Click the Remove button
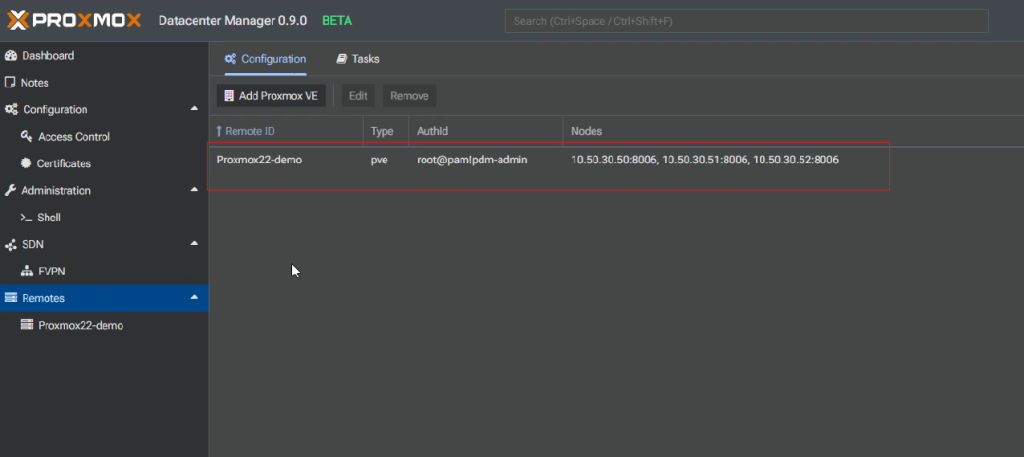This screenshot has height=457, width=1024. 409,96
